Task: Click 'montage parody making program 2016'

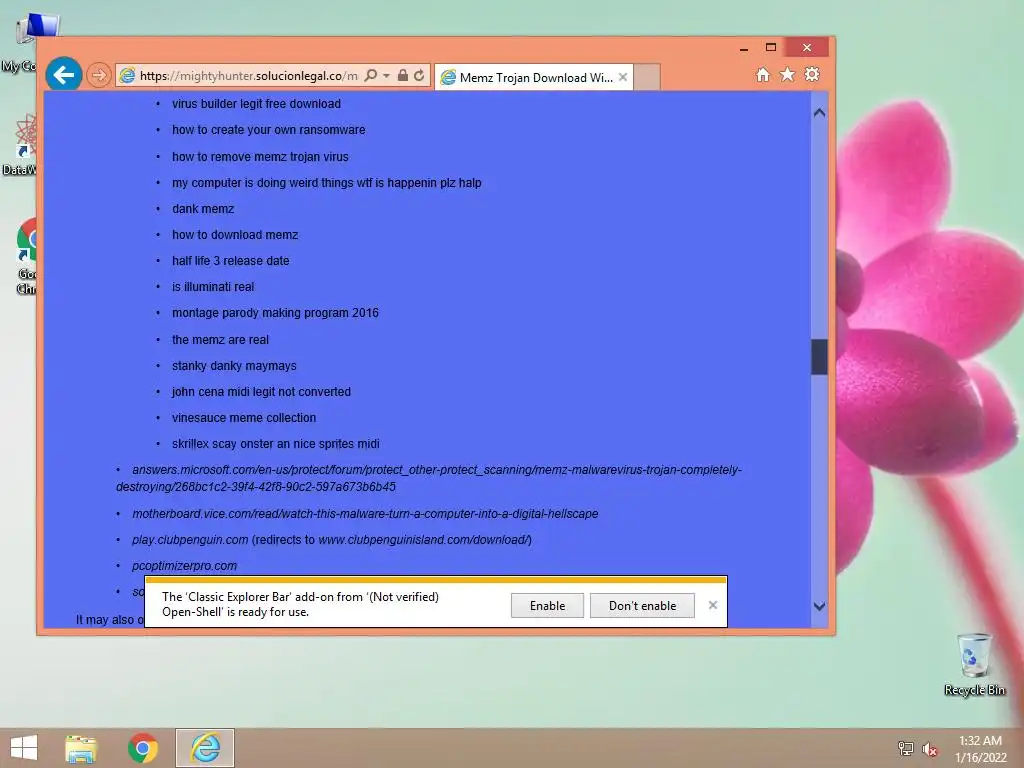Action: 275,313
